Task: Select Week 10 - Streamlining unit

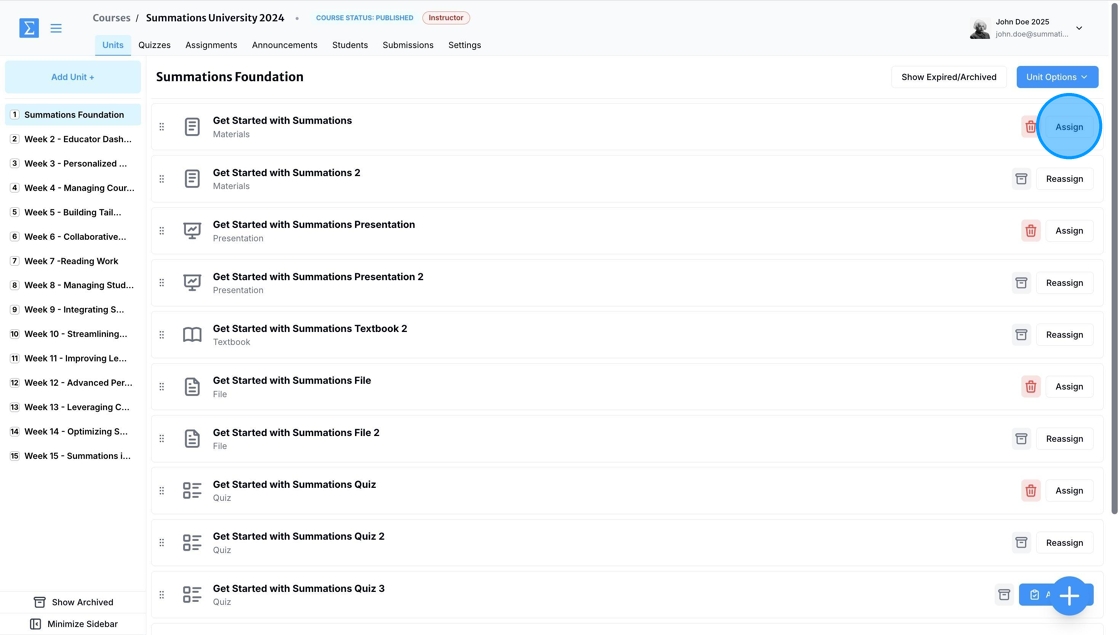Action: (73, 334)
